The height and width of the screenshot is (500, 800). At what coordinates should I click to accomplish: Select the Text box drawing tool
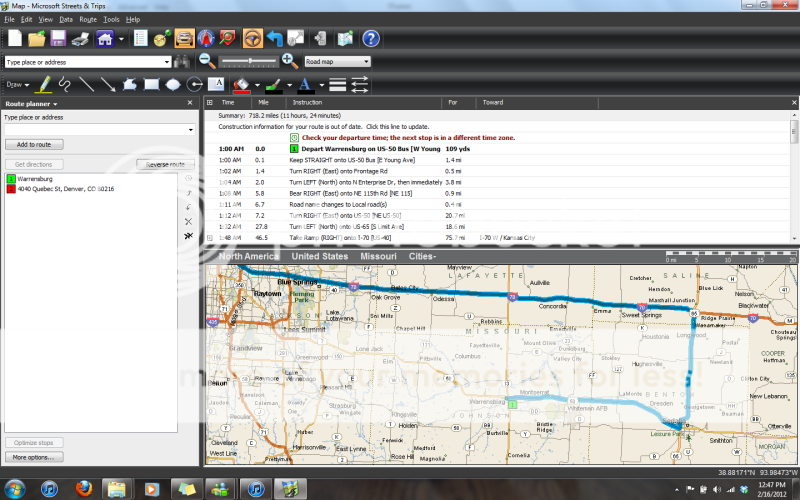click(216, 84)
